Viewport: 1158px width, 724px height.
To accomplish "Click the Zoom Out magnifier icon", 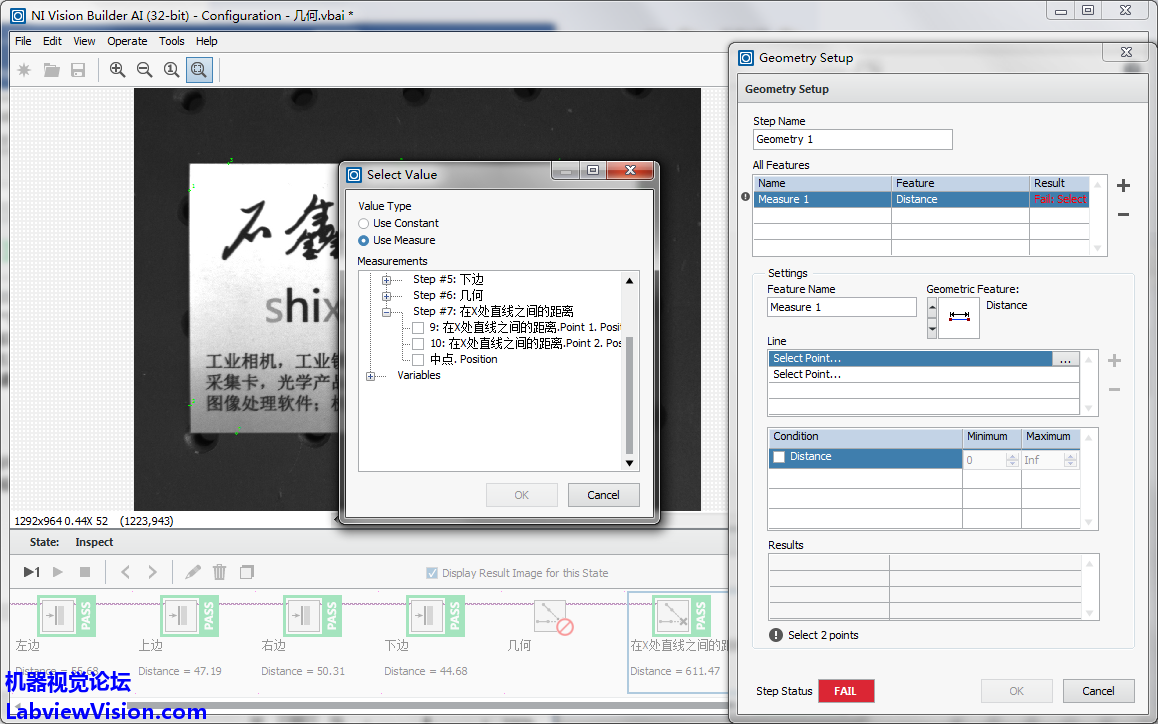I will (x=145, y=70).
